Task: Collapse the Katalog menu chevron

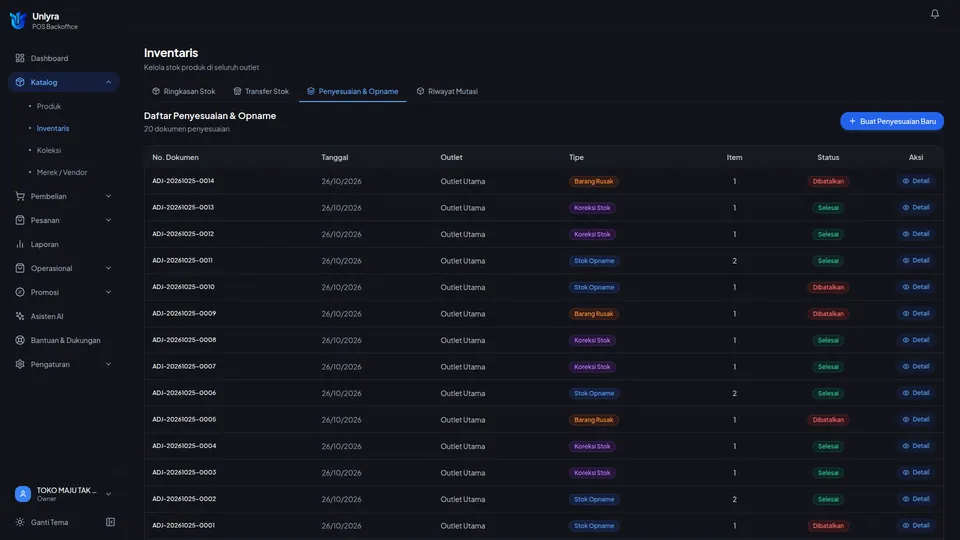Action: pyautogui.click(x=108, y=82)
